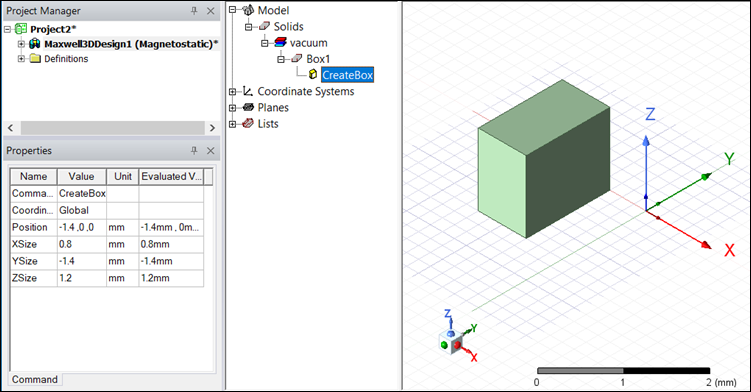Click the XSize value field 0.8
Viewport: 751px width, 392px height.
click(x=81, y=244)
